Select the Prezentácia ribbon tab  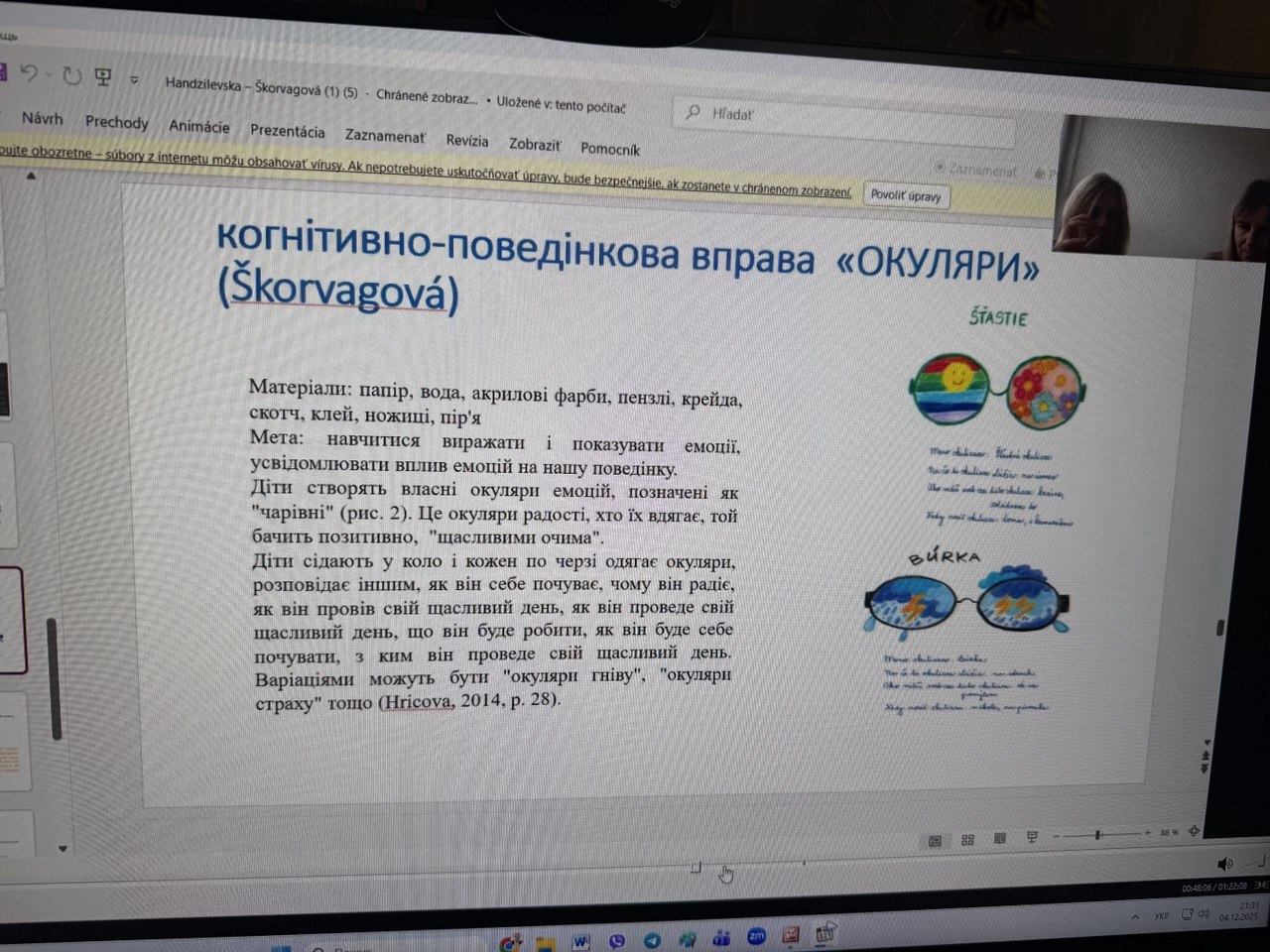(x=287, y=131)
